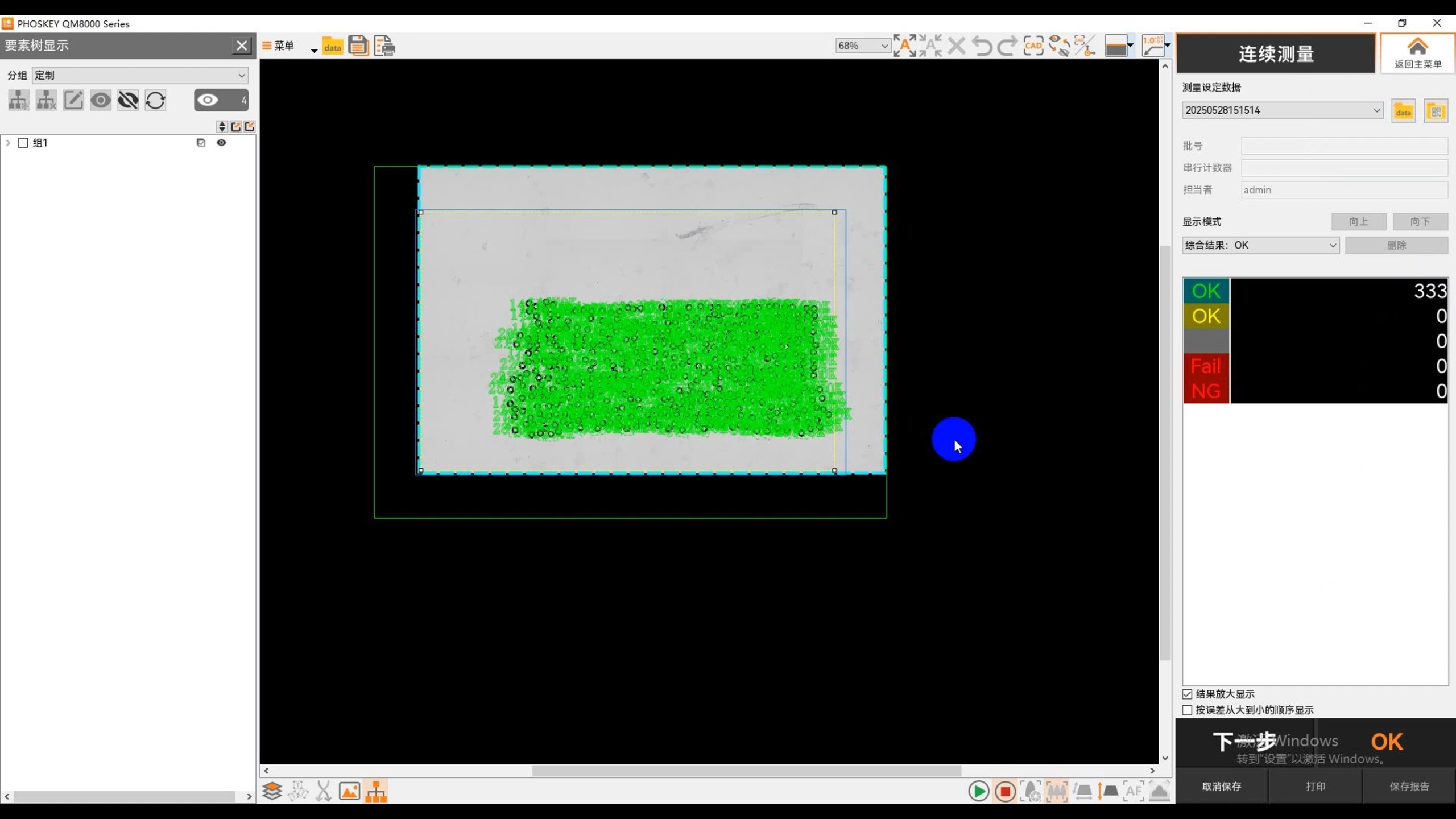
Task: Click the 保存报告 button
Action: pyautogui.click(x=1409, y=787)
